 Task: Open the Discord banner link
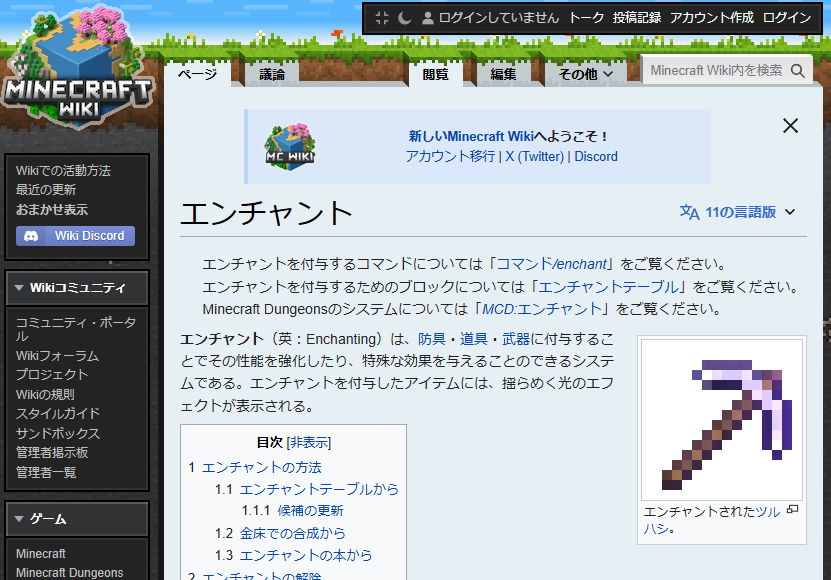click(596, 156)
